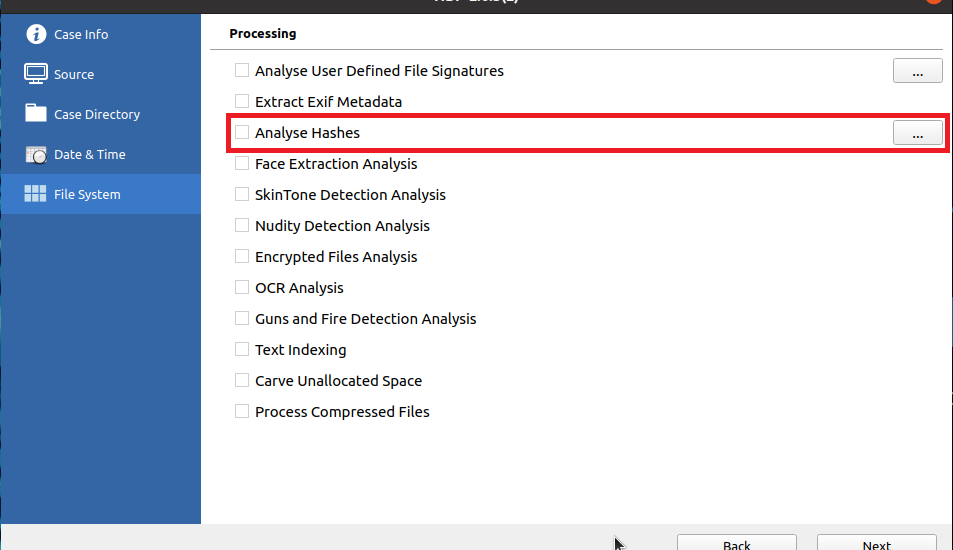
Task: Select the Source monitor icon
Action: (x=36, y=74)
